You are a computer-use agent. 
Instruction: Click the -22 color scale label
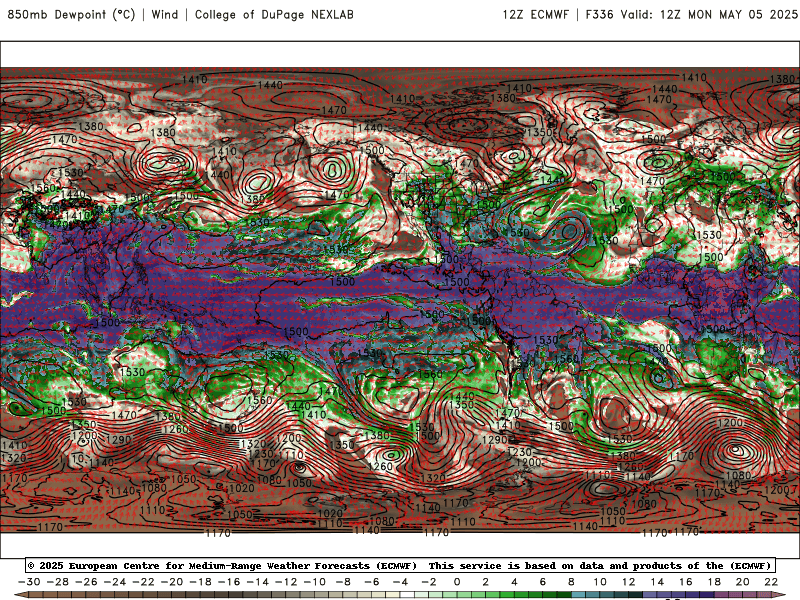(143, 582)
